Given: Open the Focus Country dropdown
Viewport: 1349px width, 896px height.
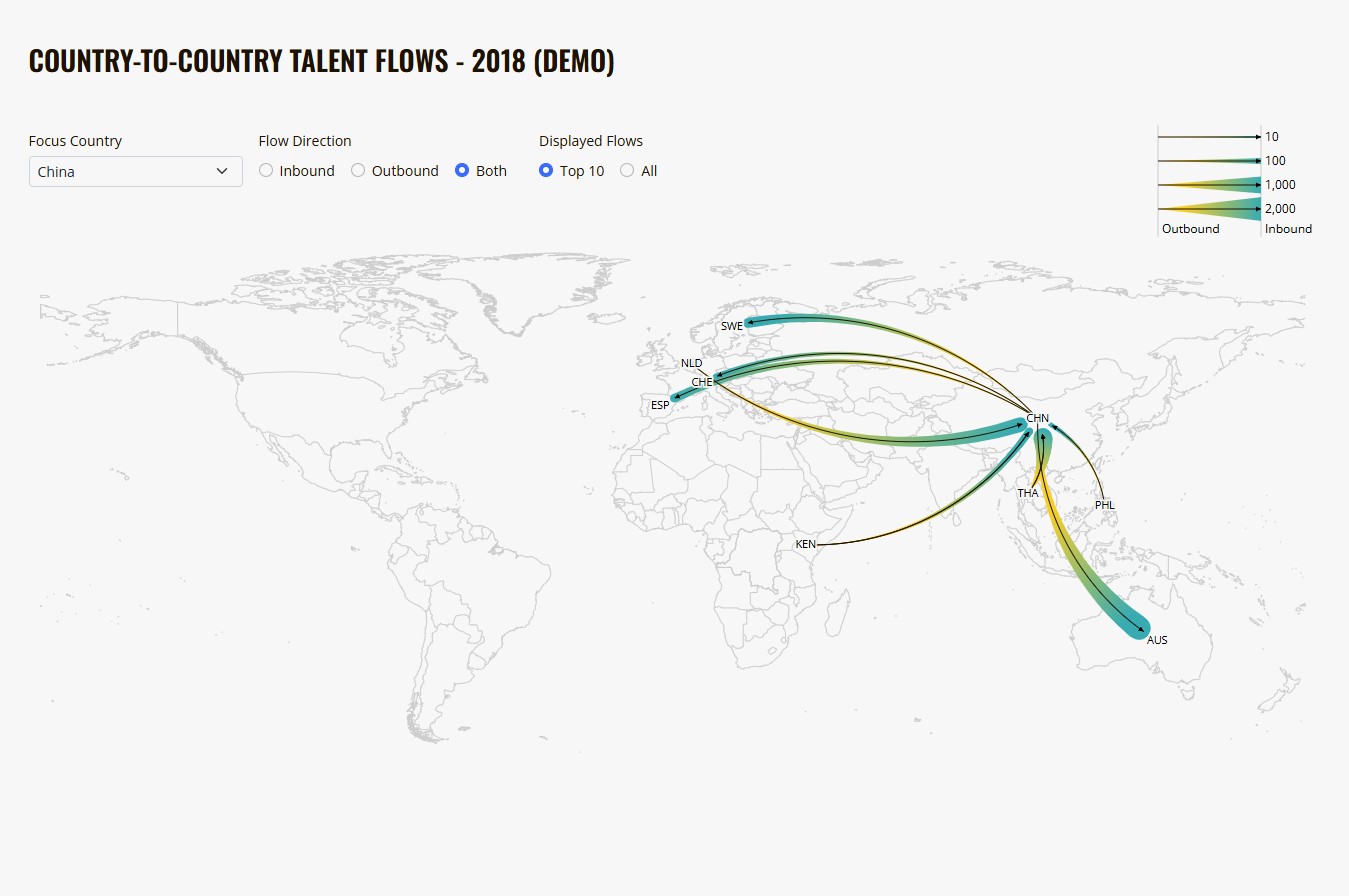Looking at the screenshot, I should click(x=135, y=171).
